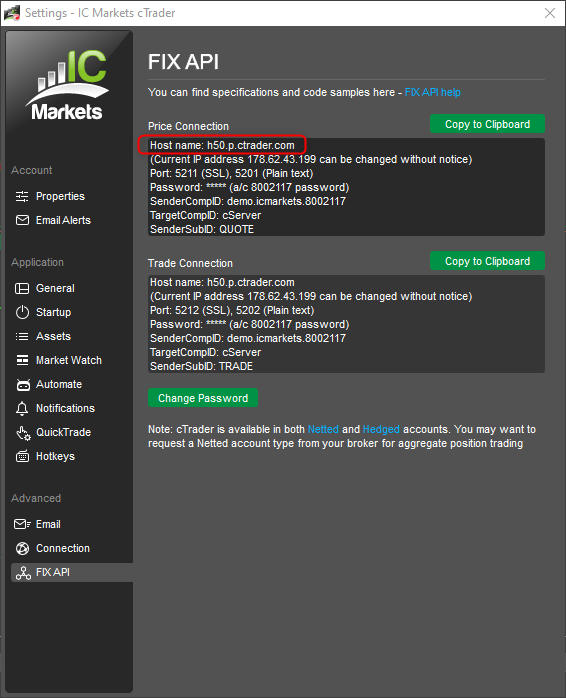The width and height of the screenshot is (566, 698).
Task: Click the Market Watch icon
Action: [22, 361]
